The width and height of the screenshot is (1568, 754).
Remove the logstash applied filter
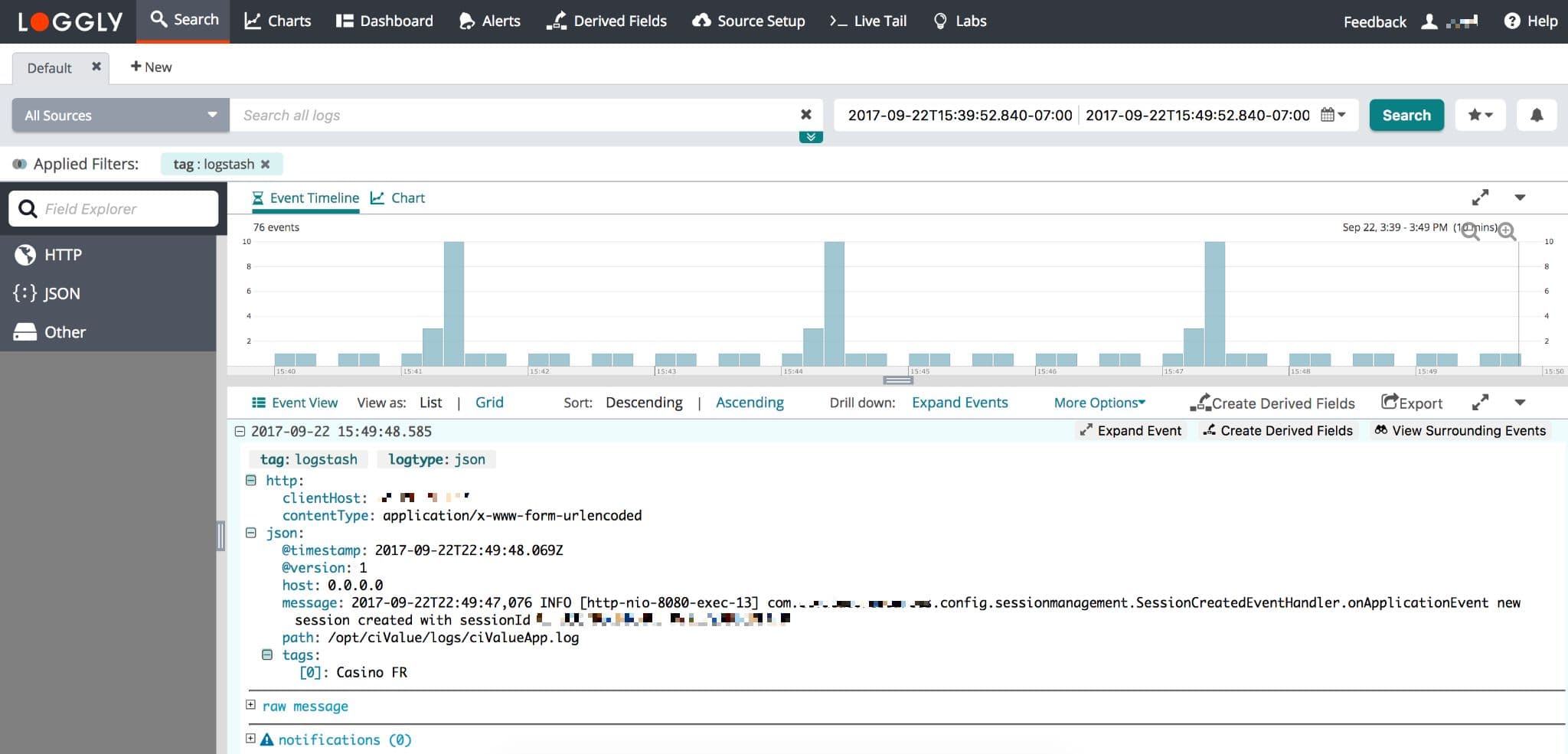[266, 164]
